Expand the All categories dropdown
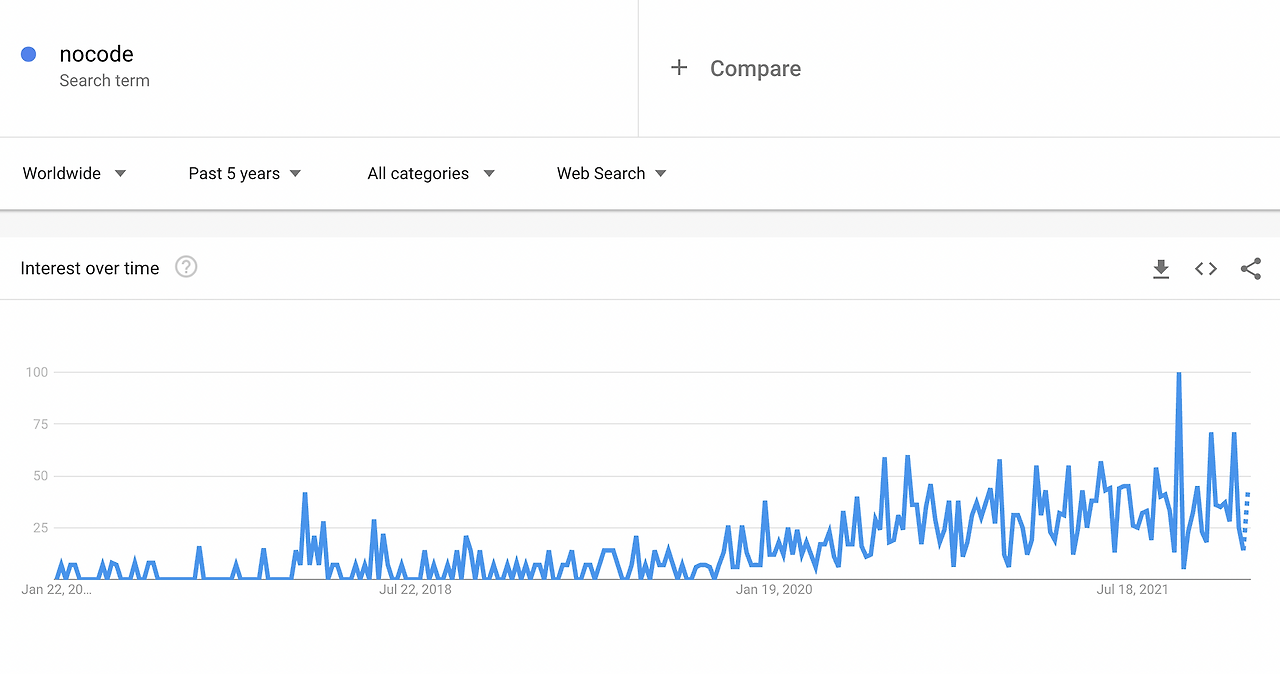The height and width of the screenshot is (674, 1280). click(431, 173)
